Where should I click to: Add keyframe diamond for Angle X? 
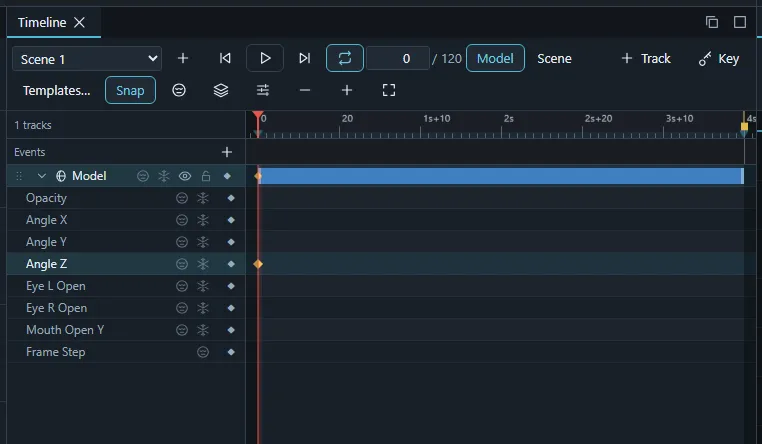tap(231, 220)
